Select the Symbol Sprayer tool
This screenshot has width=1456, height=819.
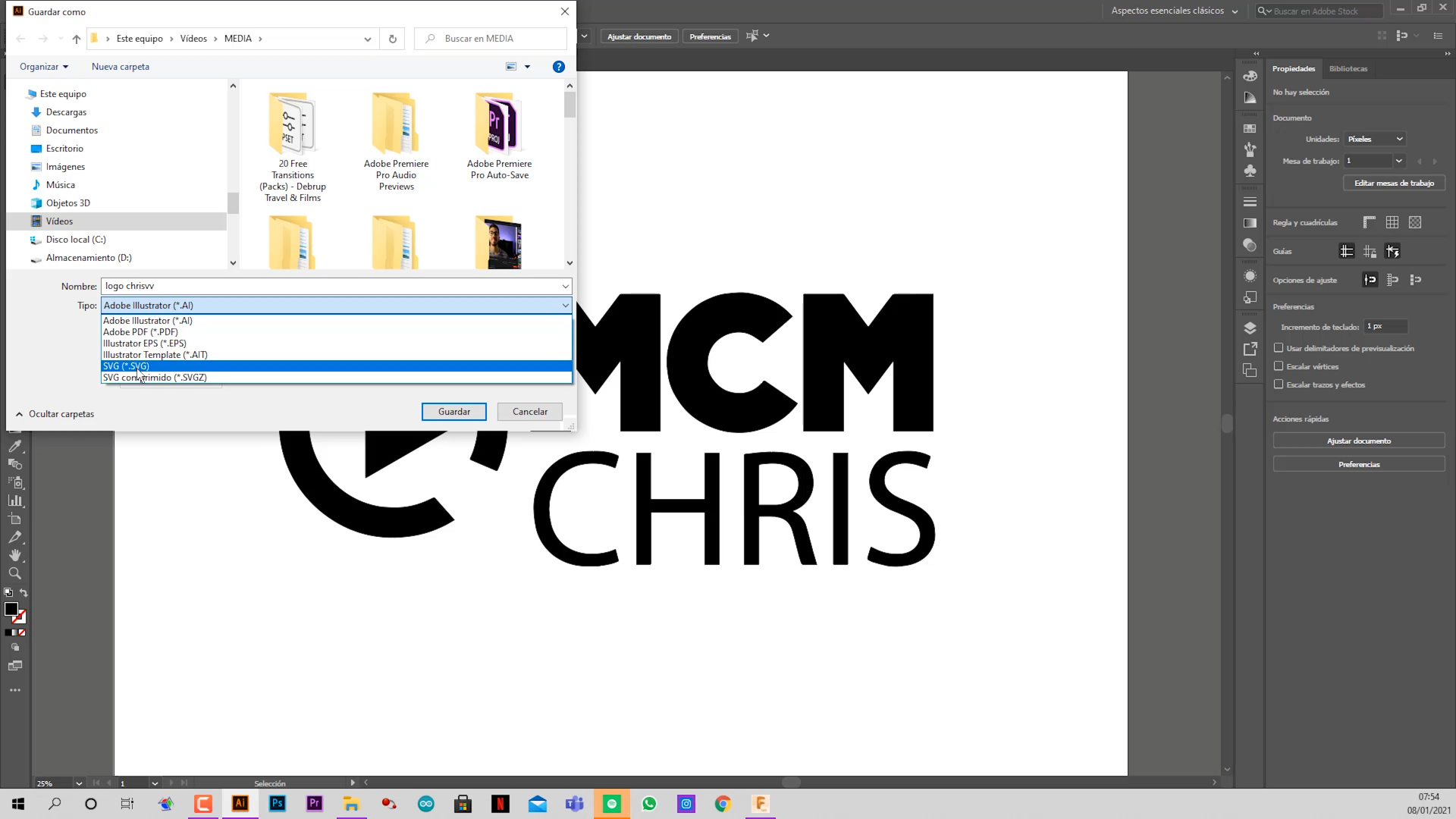(x=14, y=482)
